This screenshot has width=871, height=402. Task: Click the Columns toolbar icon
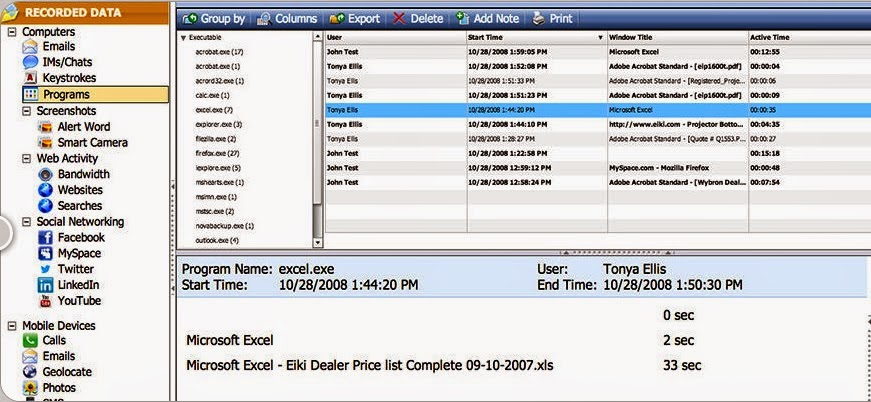[264, 19]
